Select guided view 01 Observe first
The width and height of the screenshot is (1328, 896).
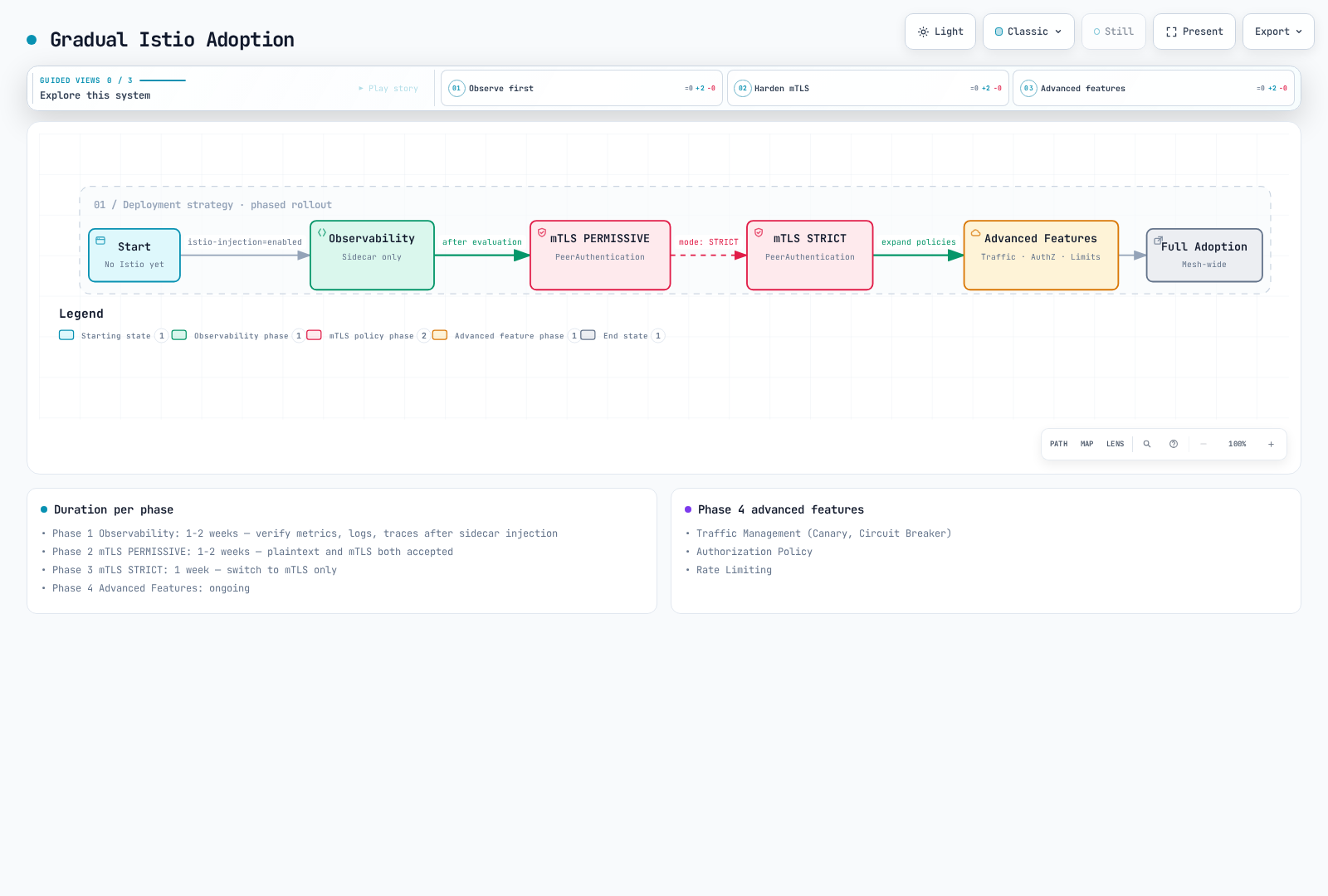click(x=582, y=88)
